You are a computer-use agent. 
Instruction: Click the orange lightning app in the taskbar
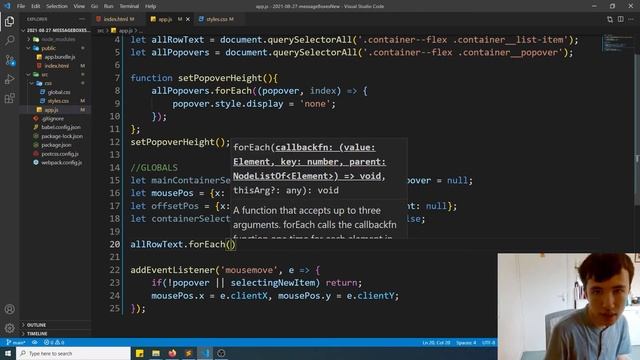pyautogui.click(x=189, y=353)
